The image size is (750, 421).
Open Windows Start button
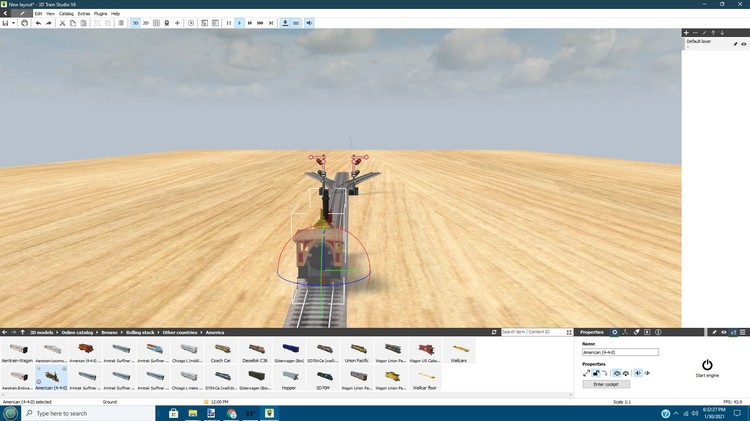(x=11, y=413)
